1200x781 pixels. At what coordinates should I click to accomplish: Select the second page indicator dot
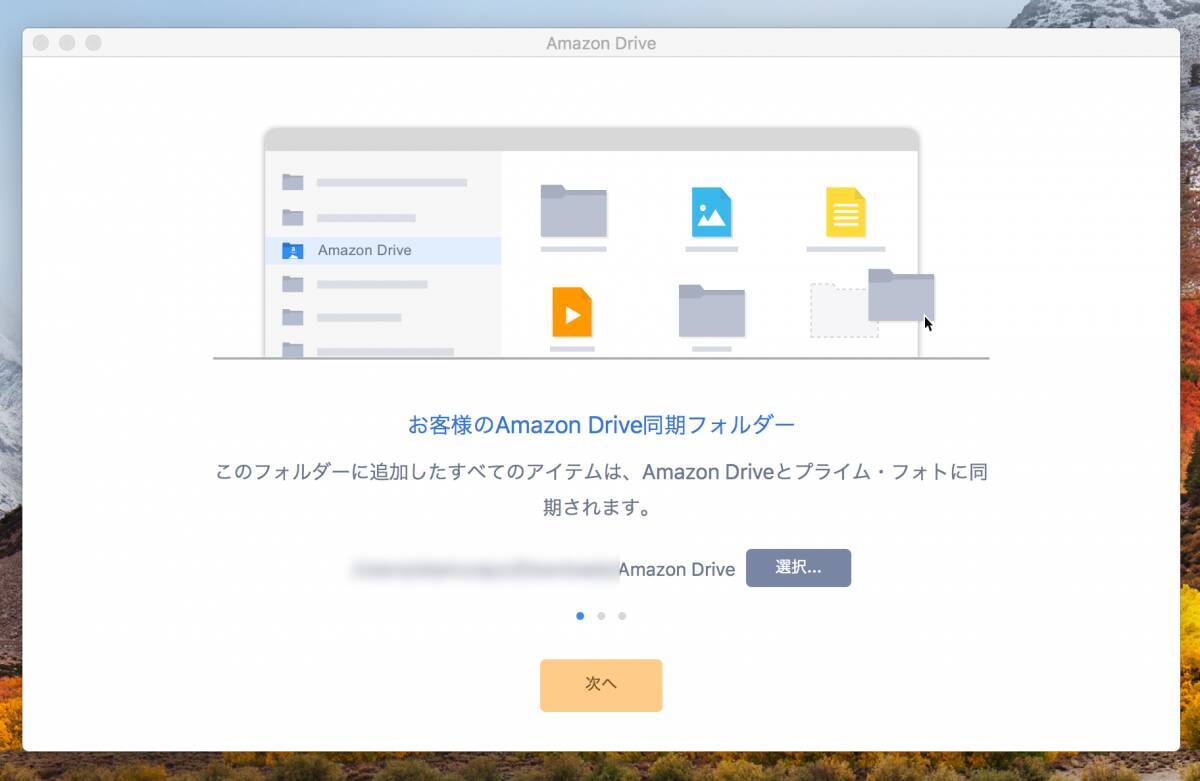coord(601,616)
